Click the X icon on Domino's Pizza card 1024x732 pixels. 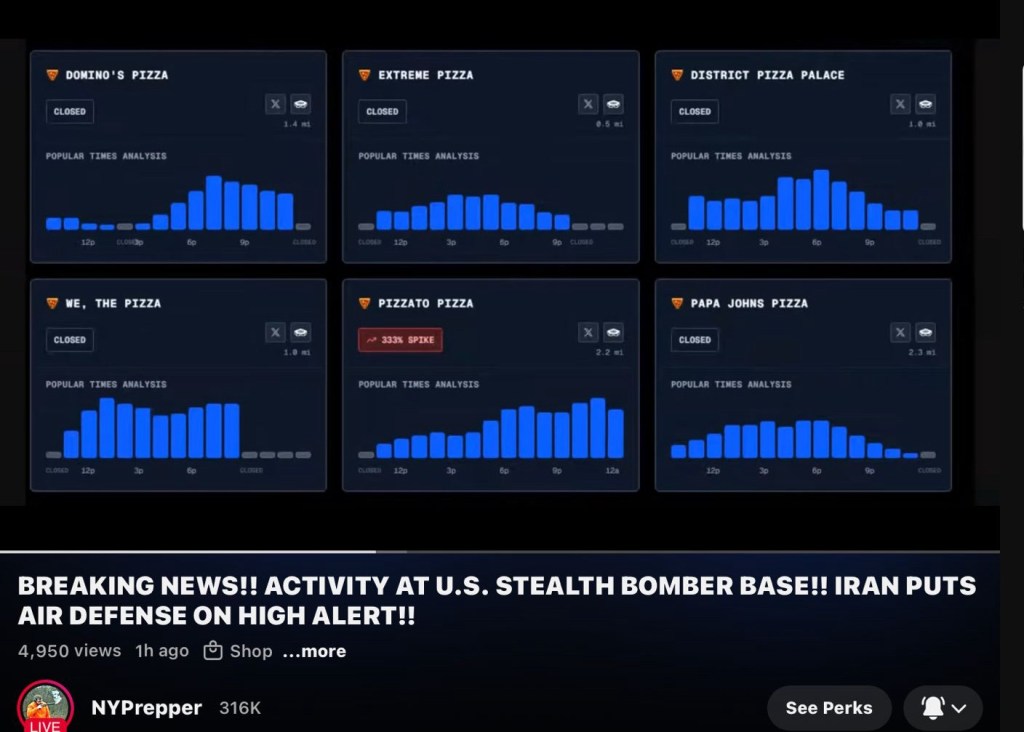(x=275, y=104)
